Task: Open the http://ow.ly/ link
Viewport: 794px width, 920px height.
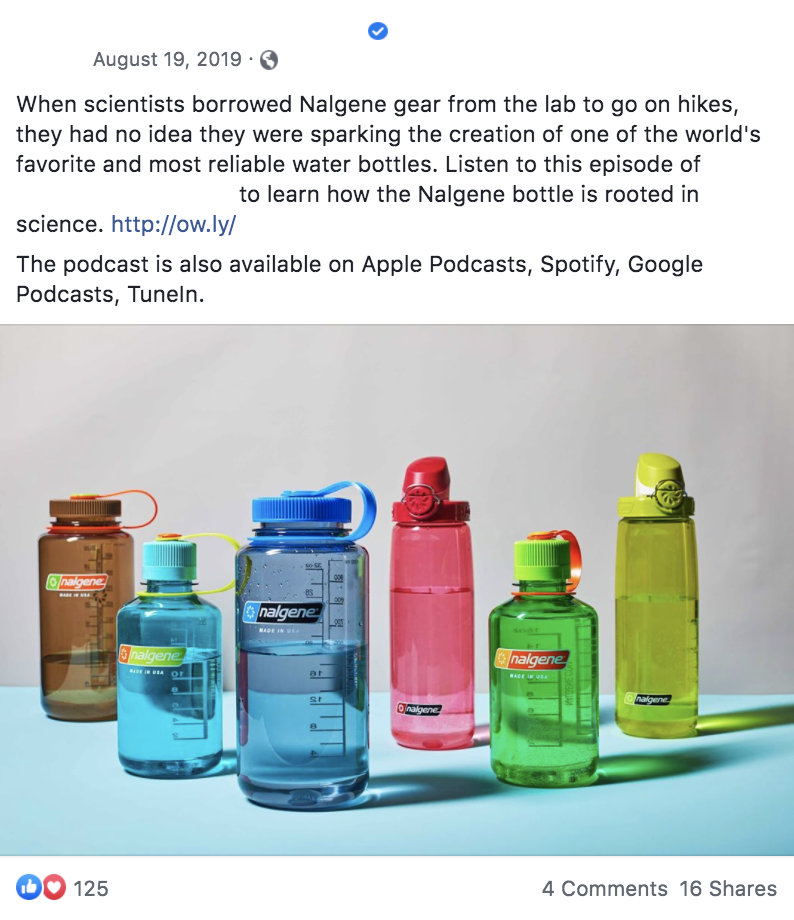Action: click(174, 224)
